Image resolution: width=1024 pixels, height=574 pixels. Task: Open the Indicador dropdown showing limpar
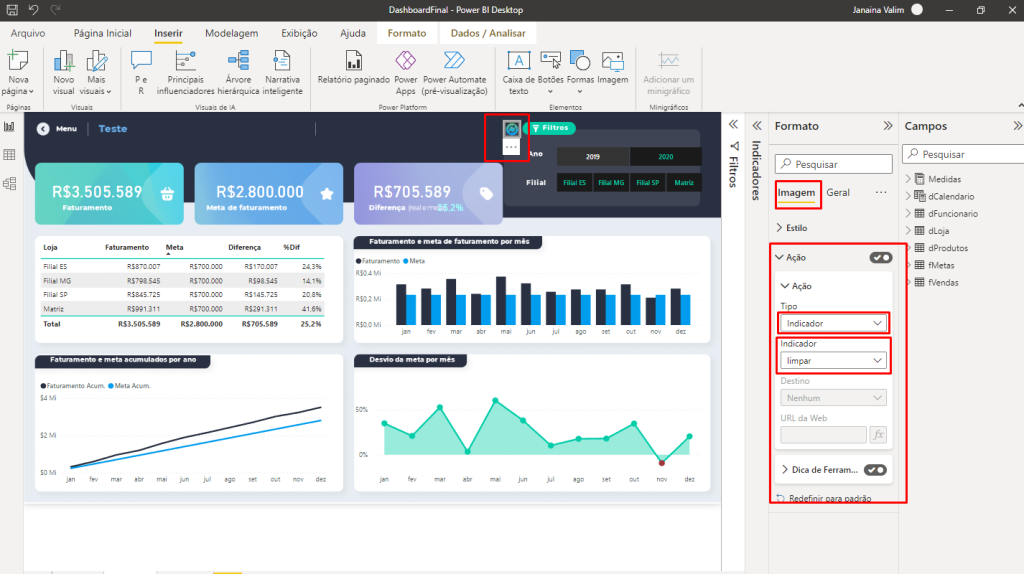pyautogui.click(x=834, y=360)
